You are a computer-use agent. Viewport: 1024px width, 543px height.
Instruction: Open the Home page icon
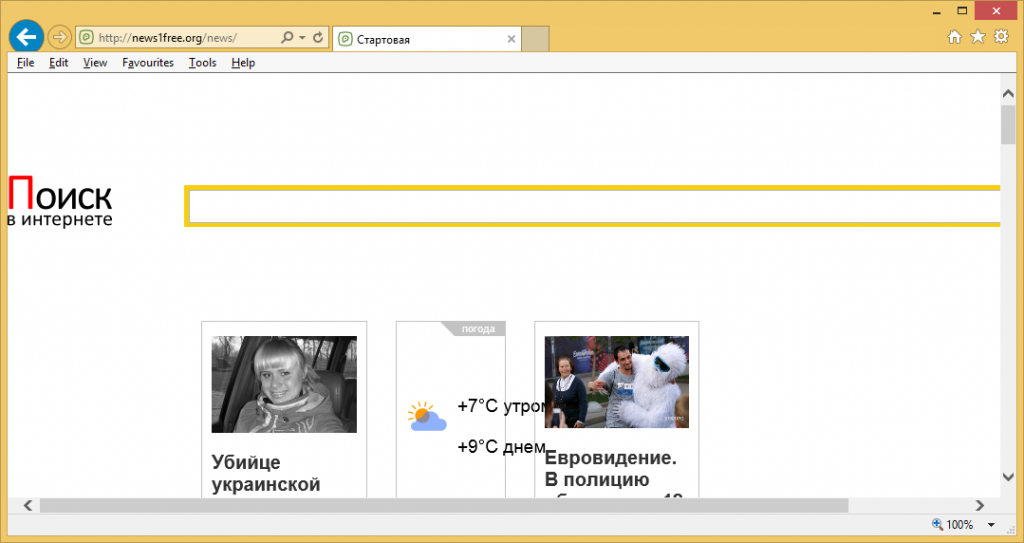tap(954, 37)
